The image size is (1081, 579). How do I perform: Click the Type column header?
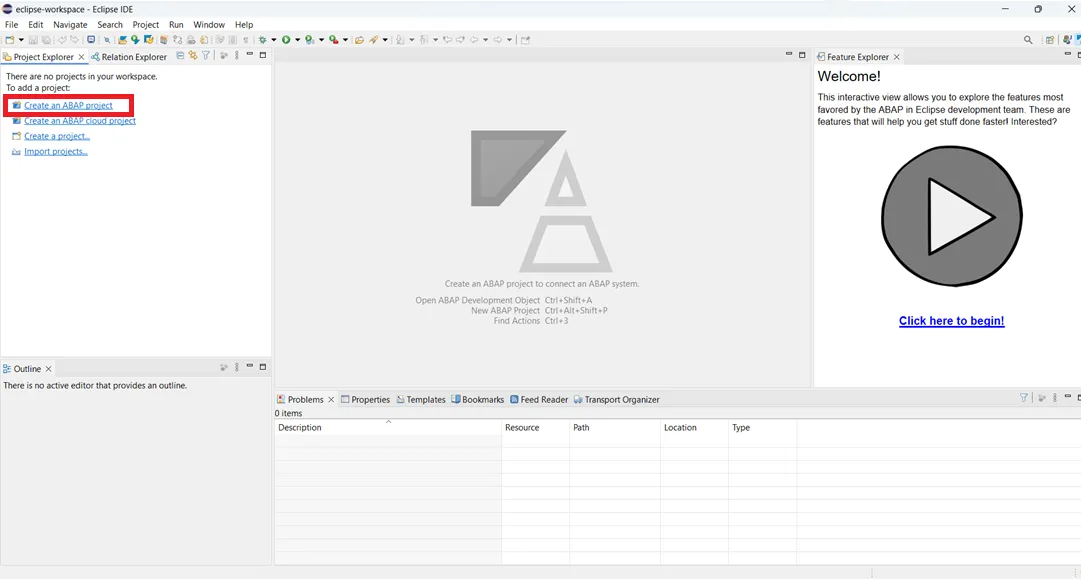(x=762, y=427)
